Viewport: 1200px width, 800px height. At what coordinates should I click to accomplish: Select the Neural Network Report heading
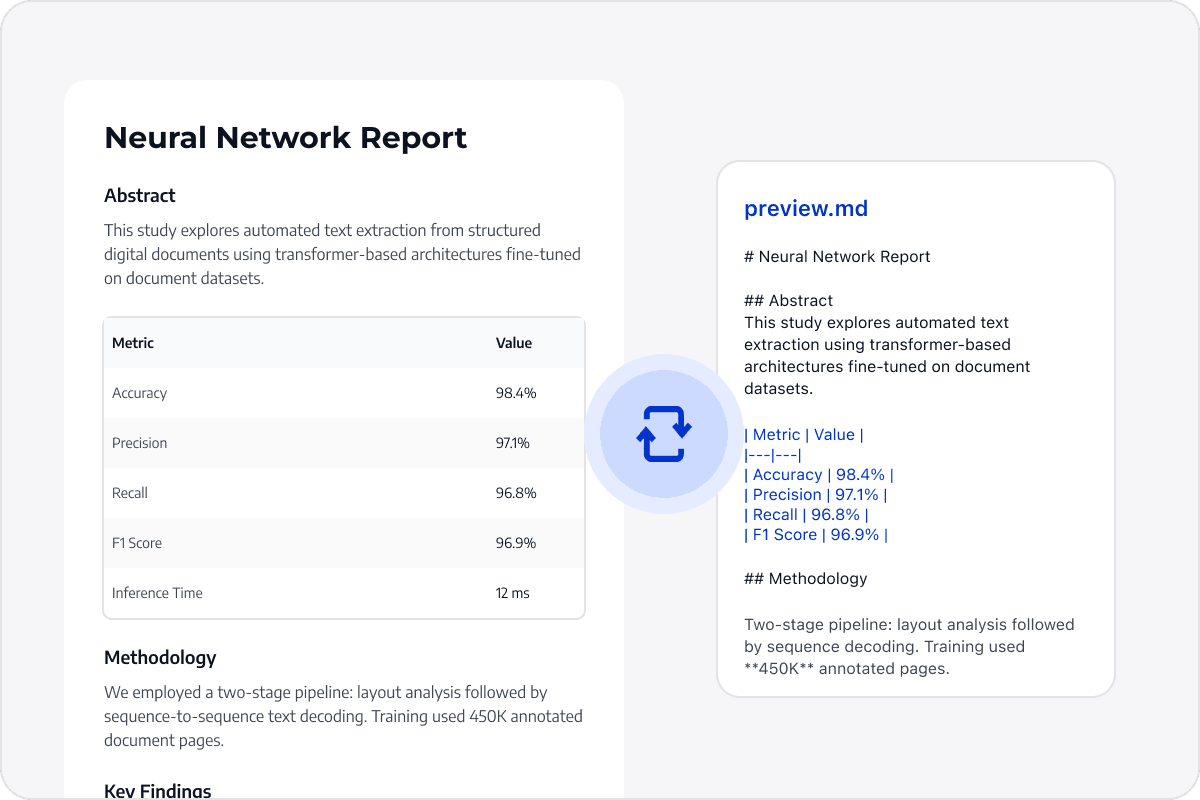click(x=286, y=138)
